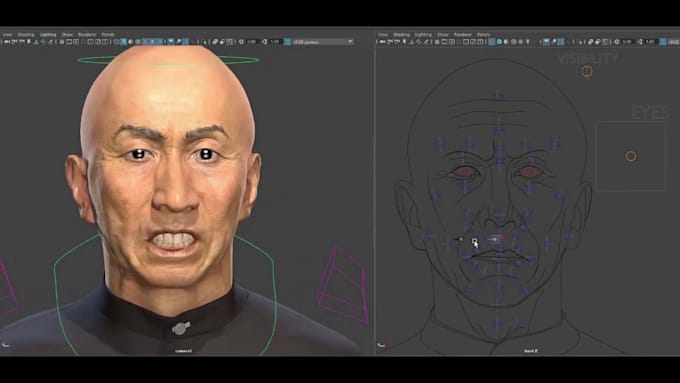This screenshot has width=680, height=383.
Task: Open the Panels menu in the right viewport
Action: click(x=484, y=34)
